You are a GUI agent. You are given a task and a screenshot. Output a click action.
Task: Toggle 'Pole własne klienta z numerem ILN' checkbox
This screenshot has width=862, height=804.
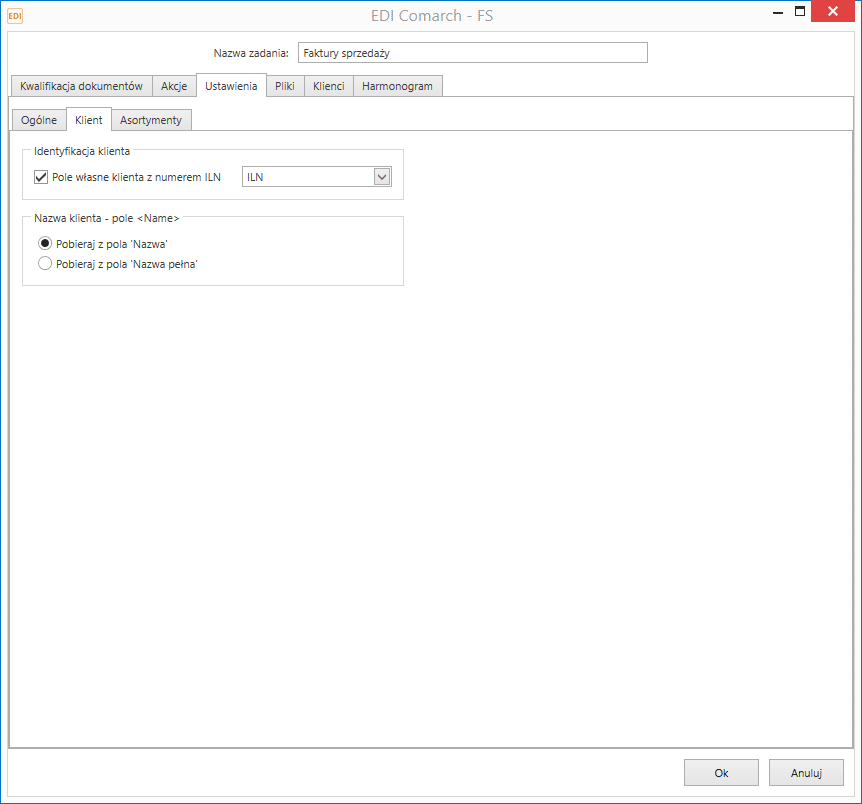point(41,177)
